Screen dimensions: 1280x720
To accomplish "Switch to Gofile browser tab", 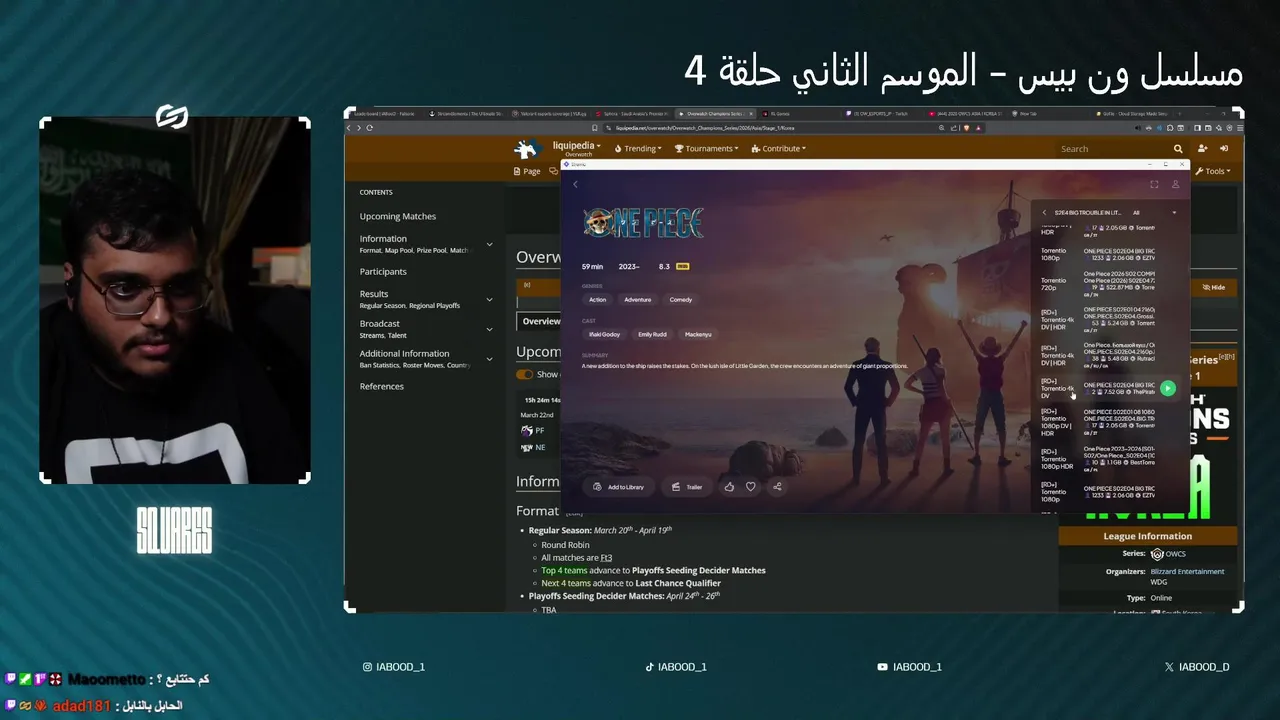I will pyautogui.click(x=1134, y=114).
